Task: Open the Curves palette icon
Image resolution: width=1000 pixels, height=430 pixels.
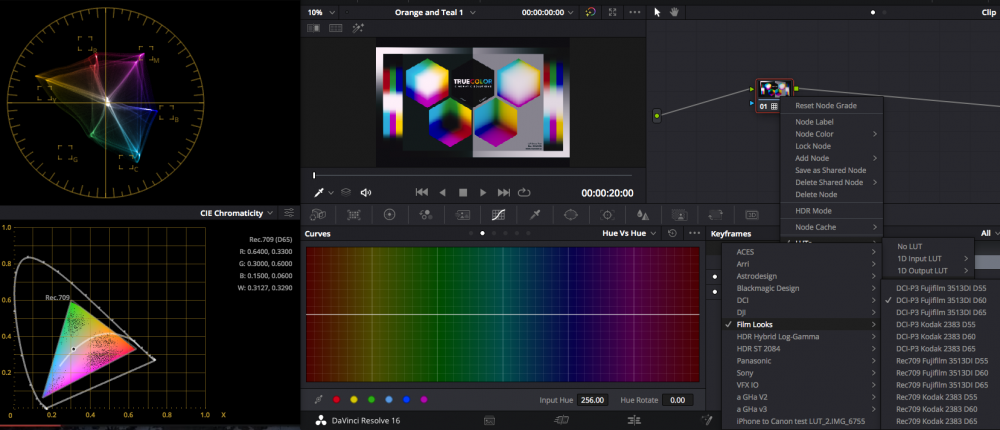Action: click(x=498, y=214)
